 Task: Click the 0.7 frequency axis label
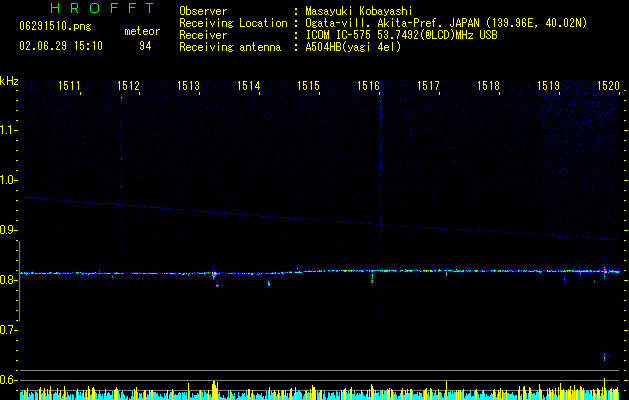(x=7, y=330)
